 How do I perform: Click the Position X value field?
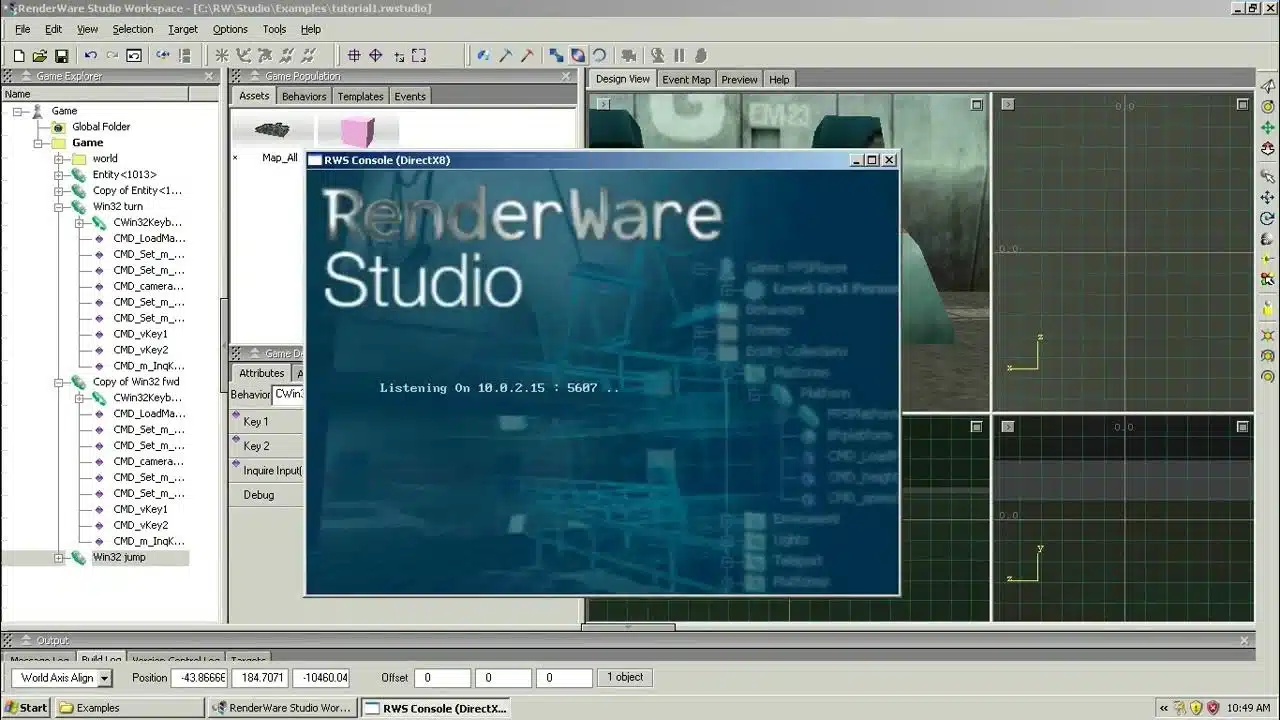[x=200, y=678]
